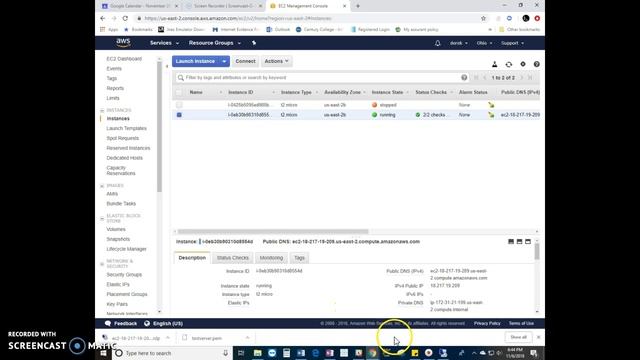Click the horizontal scrollbar of the instances table
This screenshot has height=360, width=640.
273,231
